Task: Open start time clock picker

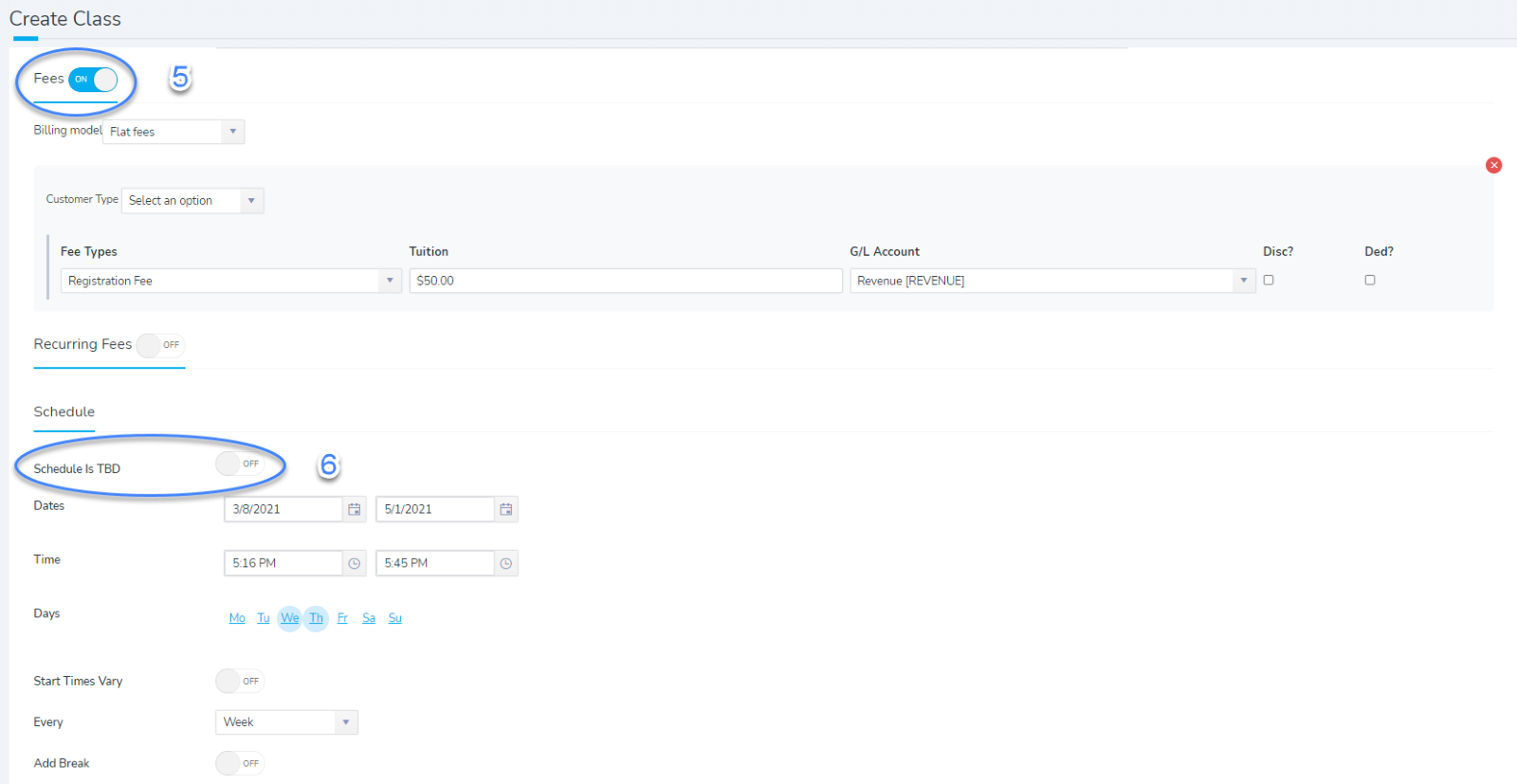Action: 354,563
